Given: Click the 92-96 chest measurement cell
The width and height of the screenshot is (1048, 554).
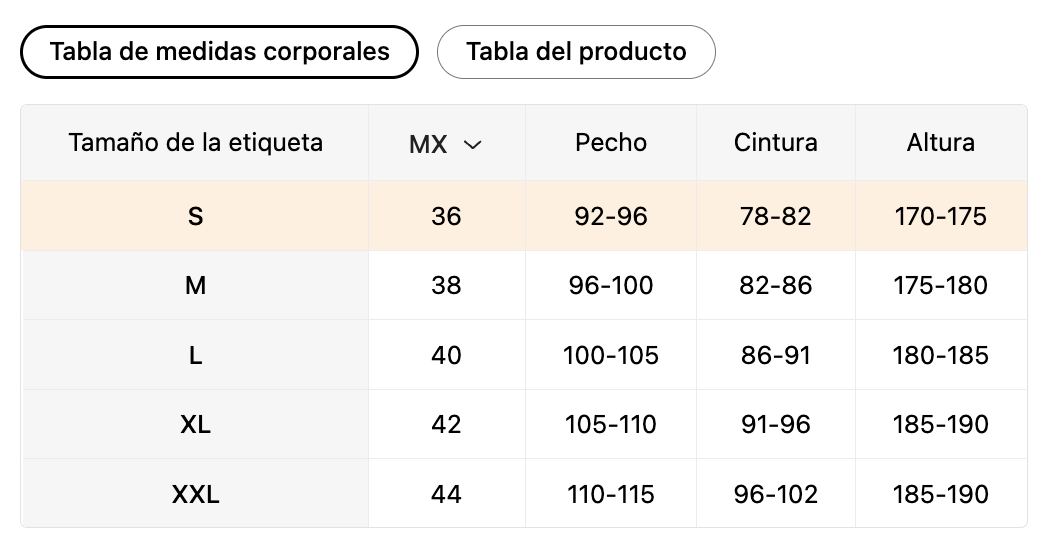Looking at the screenshot, I should pyautogui.click(x=611, y=217).
